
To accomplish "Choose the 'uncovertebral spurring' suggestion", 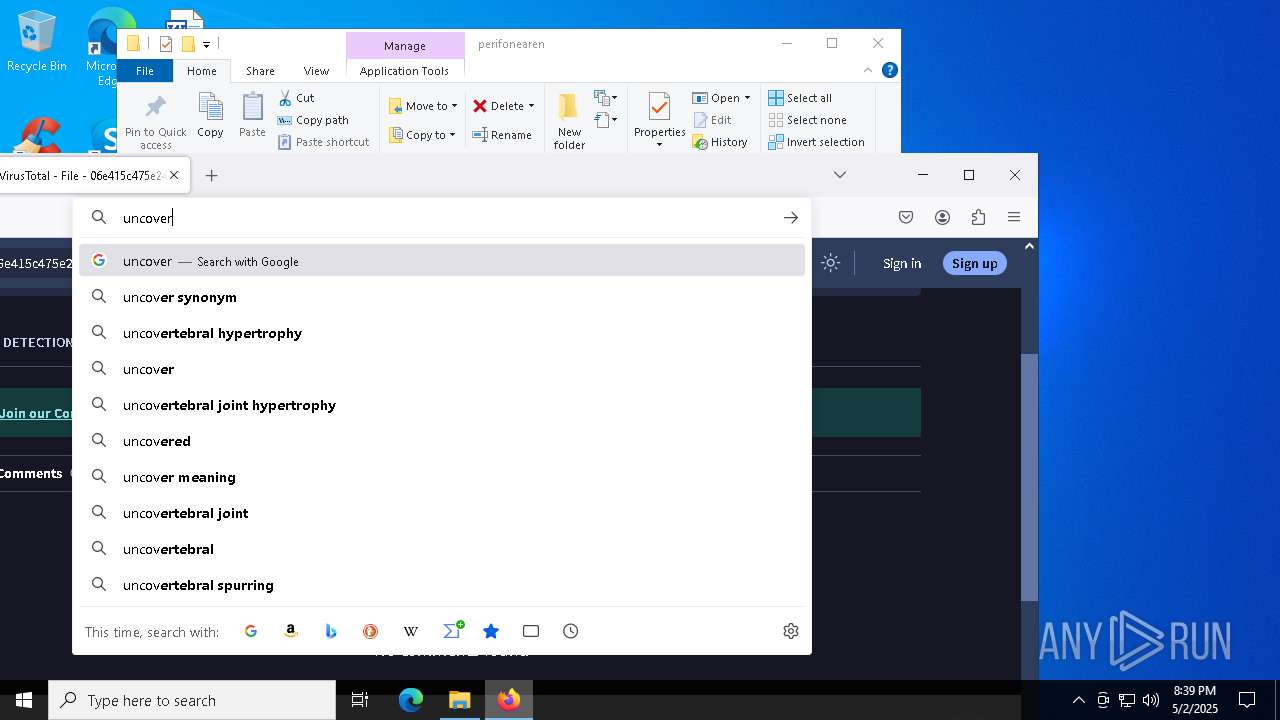I will click(x=442, y=585).
